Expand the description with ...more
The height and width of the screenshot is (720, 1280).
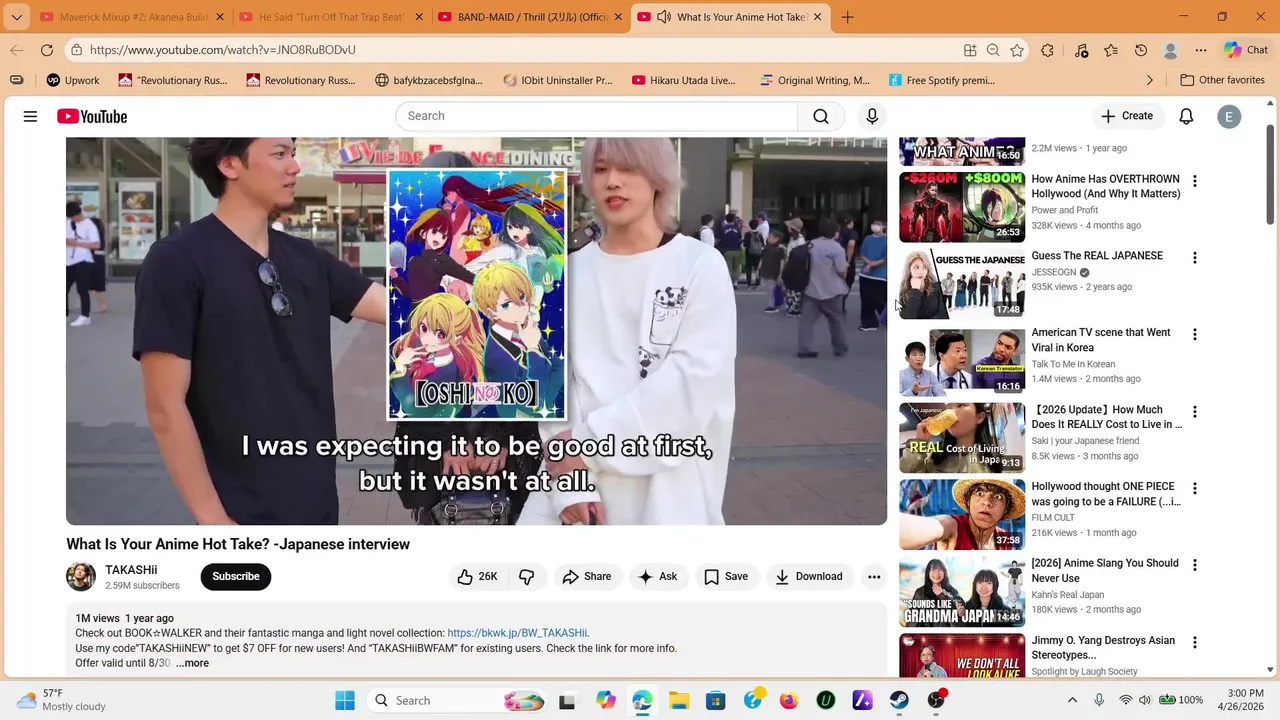(x=193, y=663)
